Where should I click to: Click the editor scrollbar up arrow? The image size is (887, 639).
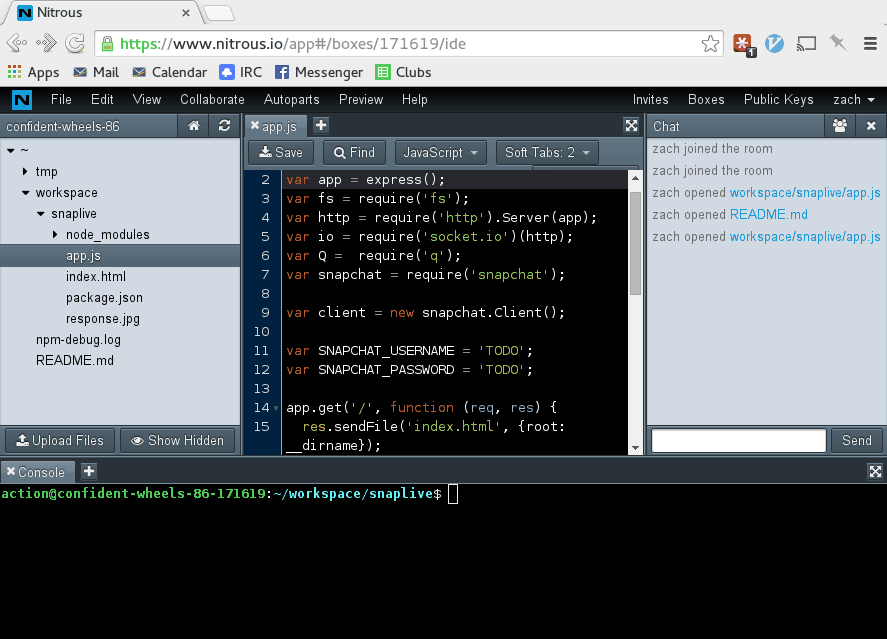tap(635, 178)
